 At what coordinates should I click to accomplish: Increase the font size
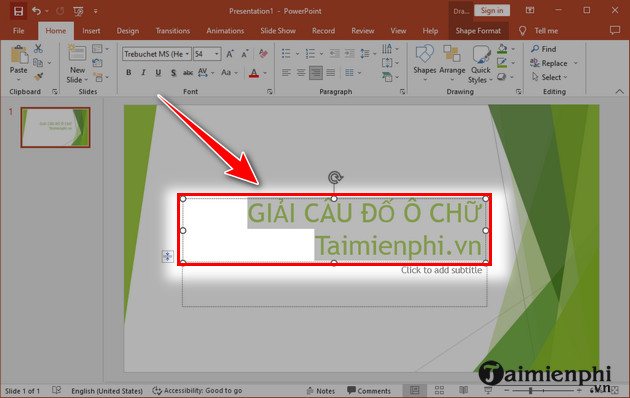(230, 54)
